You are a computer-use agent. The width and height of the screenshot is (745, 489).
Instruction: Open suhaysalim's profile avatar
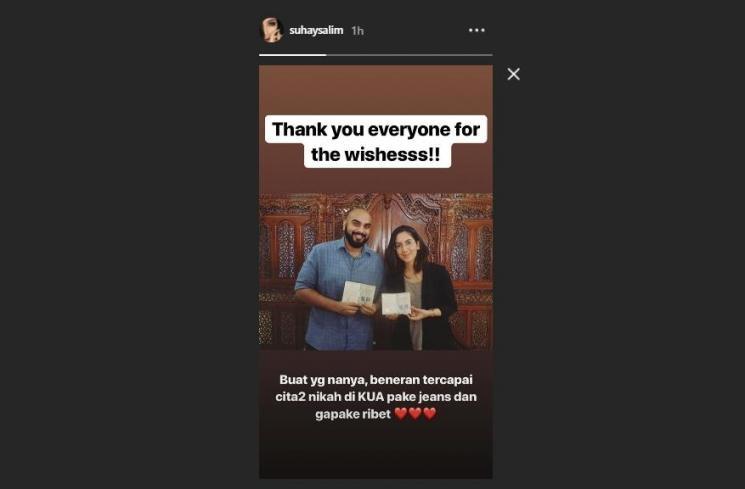[x=272, y=30]
